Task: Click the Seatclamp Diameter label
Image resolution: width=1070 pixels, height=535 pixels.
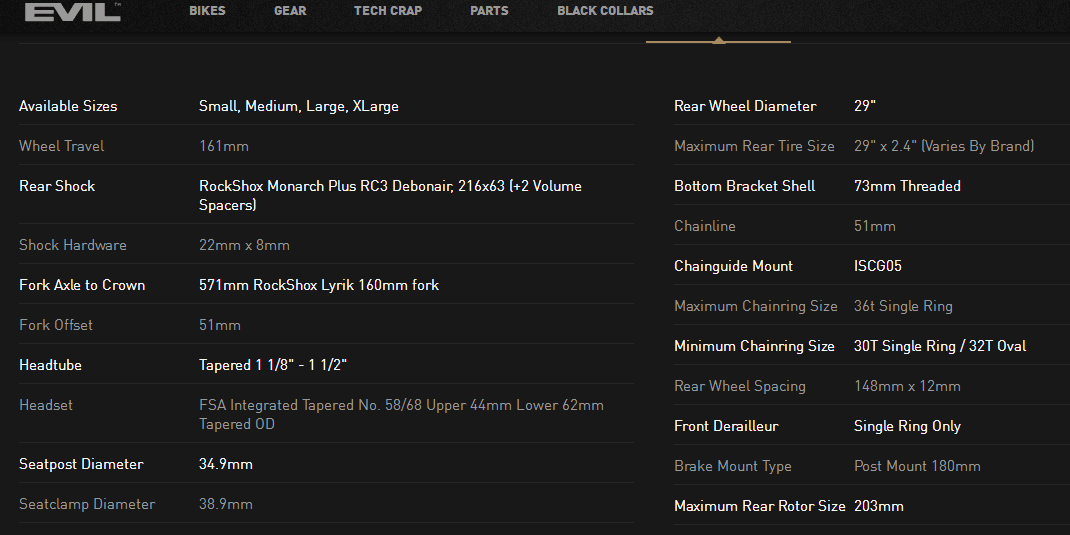Action: pos(87,504)
